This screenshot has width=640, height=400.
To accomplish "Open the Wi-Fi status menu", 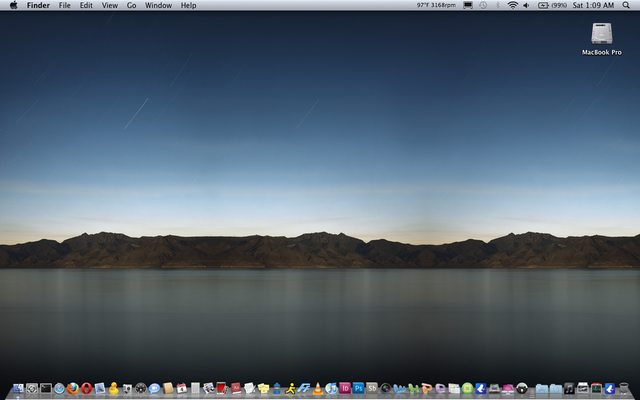I will [x=513, y=5].
